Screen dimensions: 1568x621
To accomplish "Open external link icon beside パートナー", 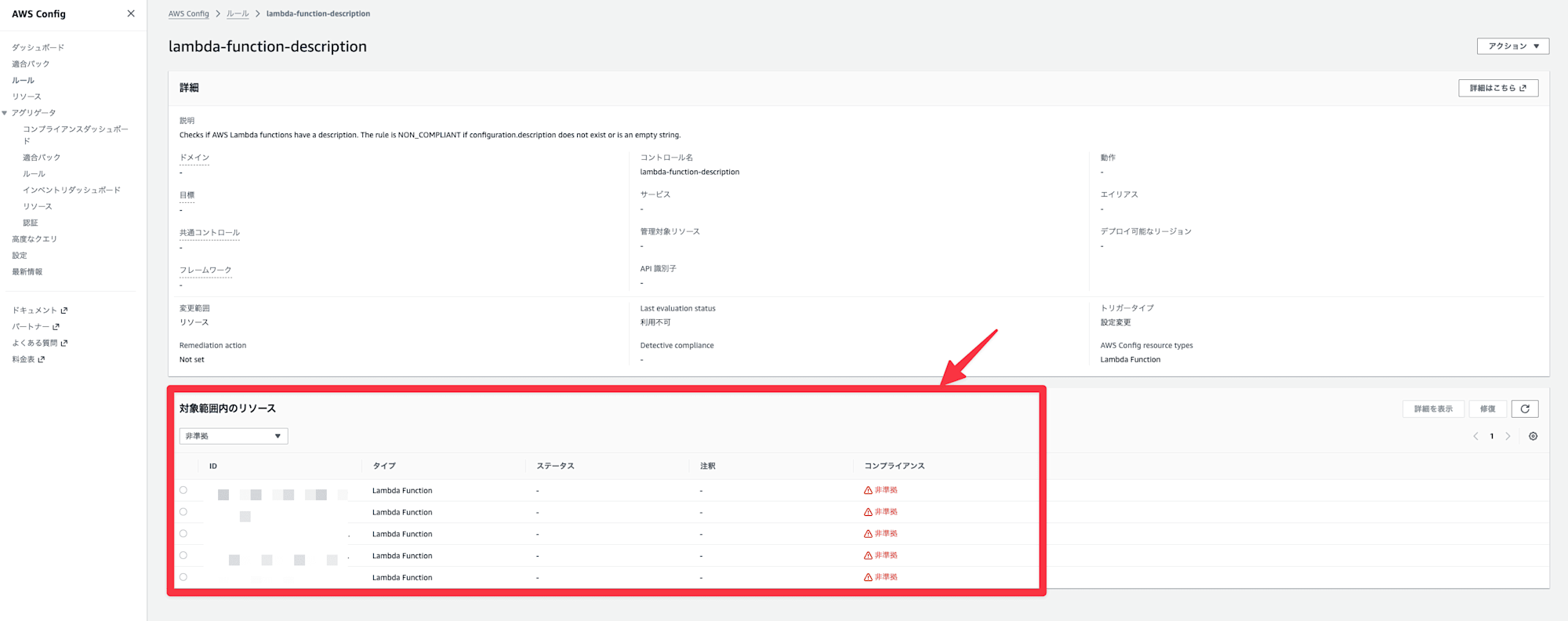I will (56, 327).
